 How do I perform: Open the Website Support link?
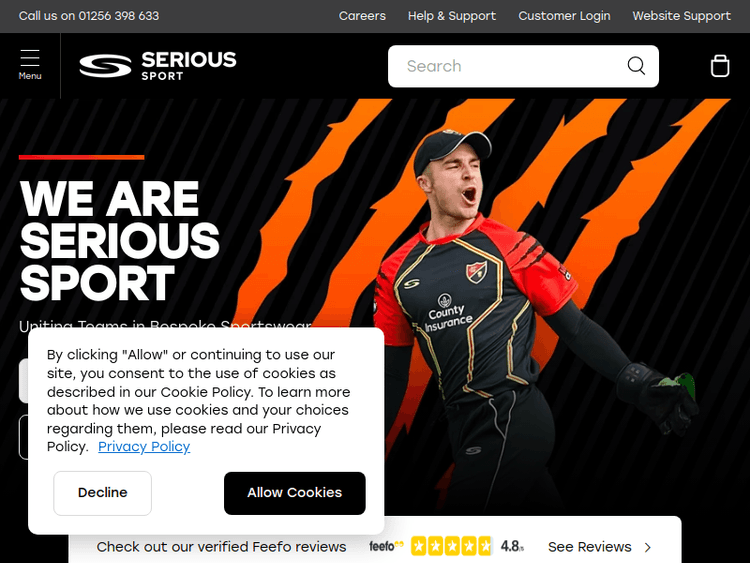click(682, 16)
